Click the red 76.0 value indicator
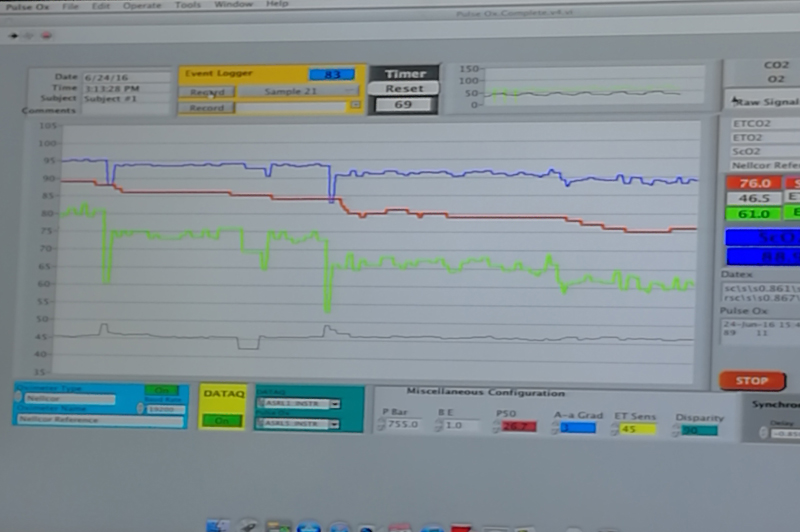 pos(754,183)
